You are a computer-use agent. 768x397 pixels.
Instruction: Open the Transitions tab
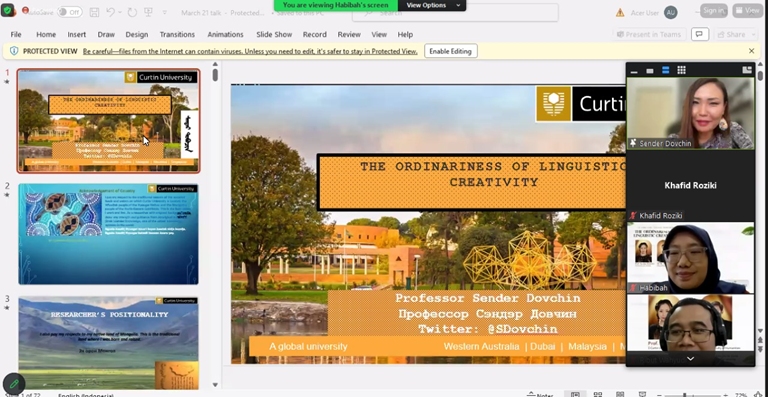[x=177, y=34]
